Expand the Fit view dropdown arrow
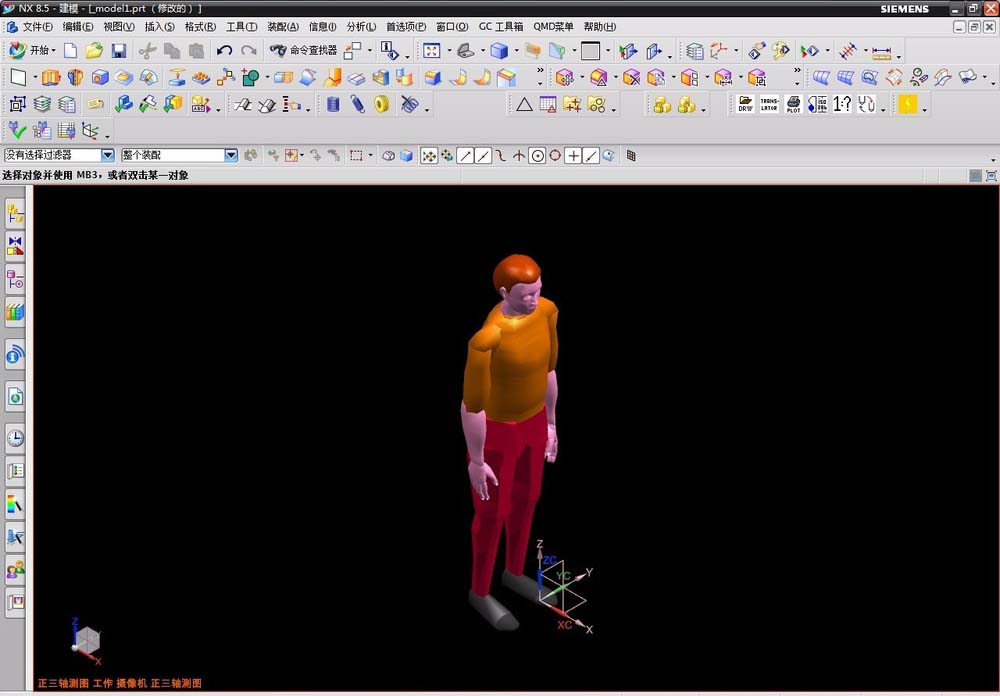The image size is (1000, 696). [449, 50]
